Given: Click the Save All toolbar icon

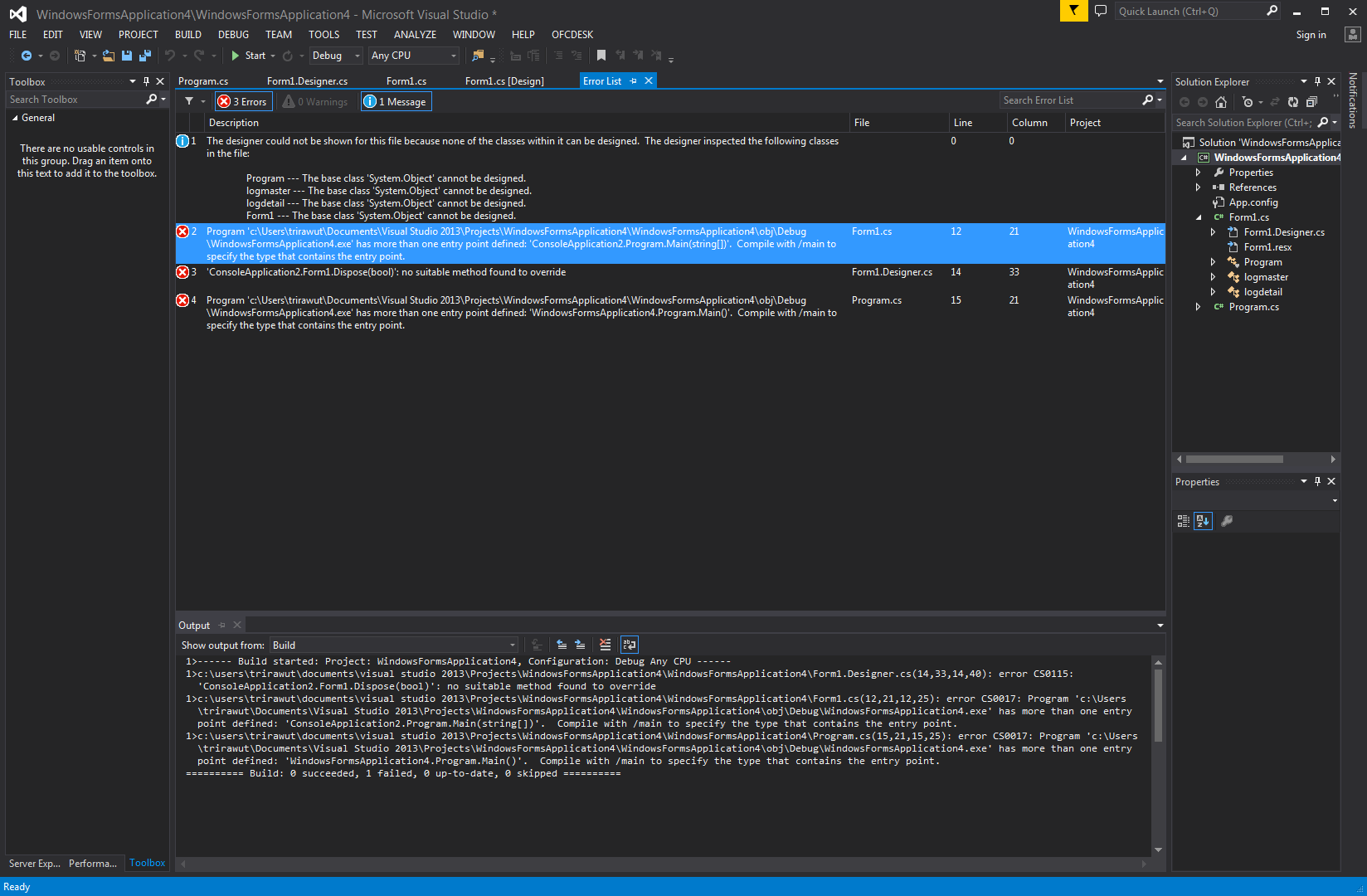Looking at the screenshot, I should [x=145, y=56].
